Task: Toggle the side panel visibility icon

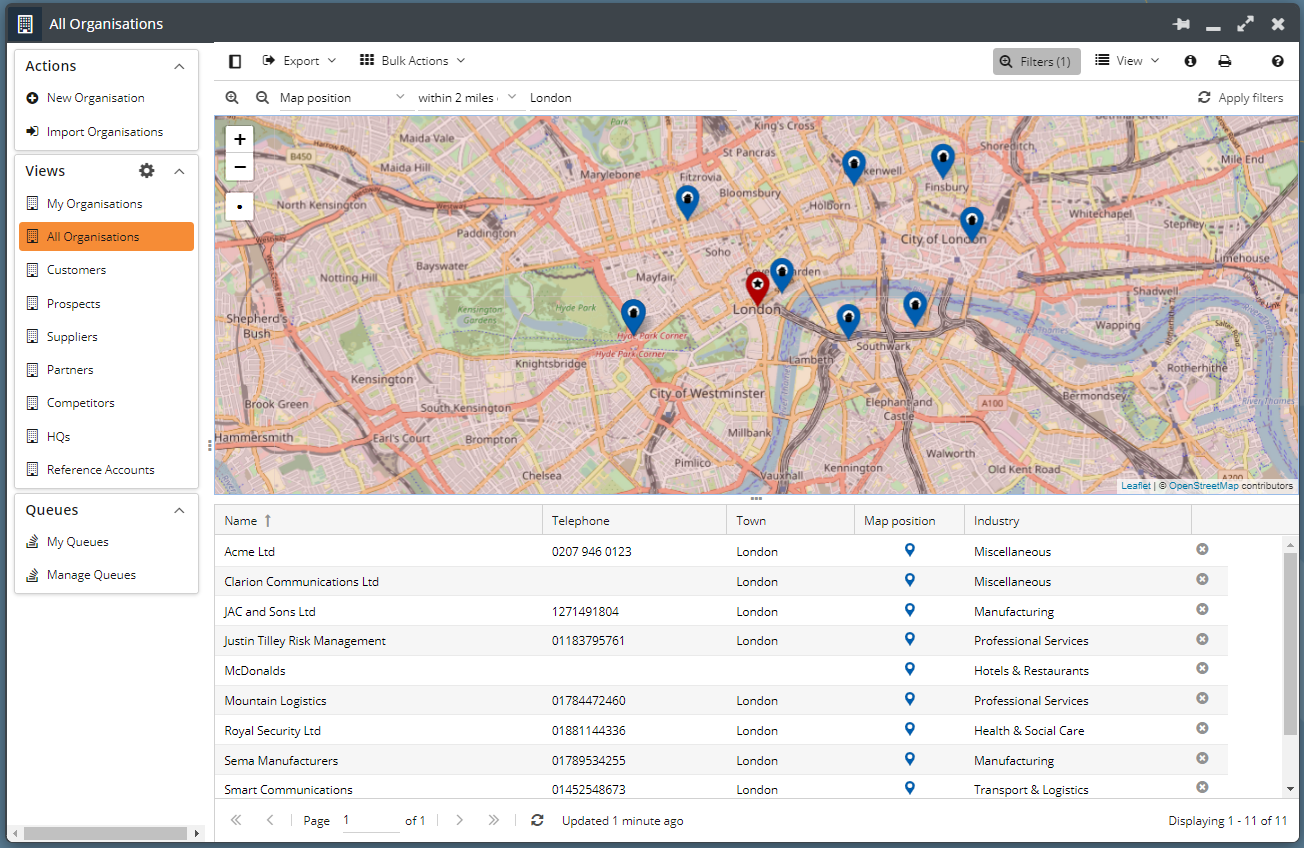Action: (x=235, y=61)
